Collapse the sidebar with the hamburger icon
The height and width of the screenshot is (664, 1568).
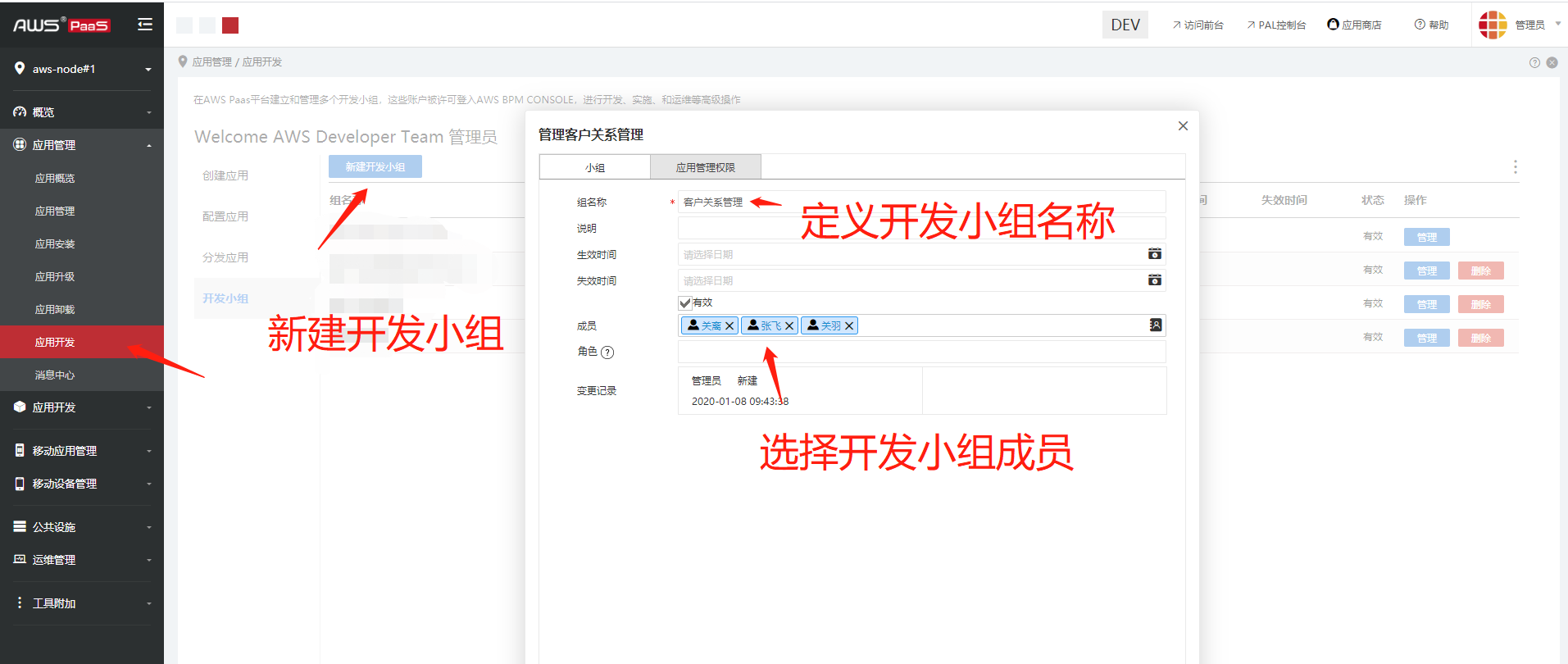[x=145, y=25]
